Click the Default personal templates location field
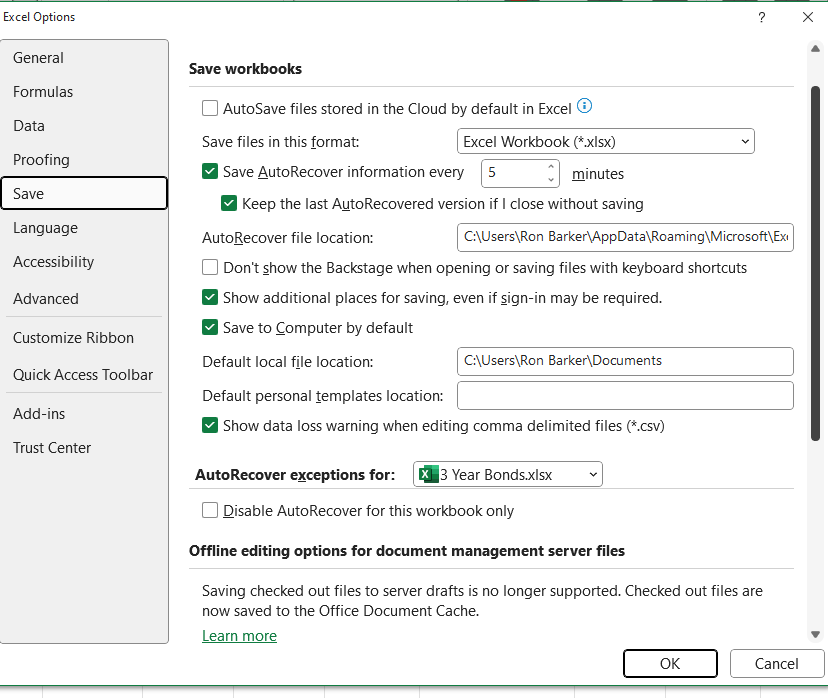This screenshot has width=828, height=698. click(x=625, y=395)
